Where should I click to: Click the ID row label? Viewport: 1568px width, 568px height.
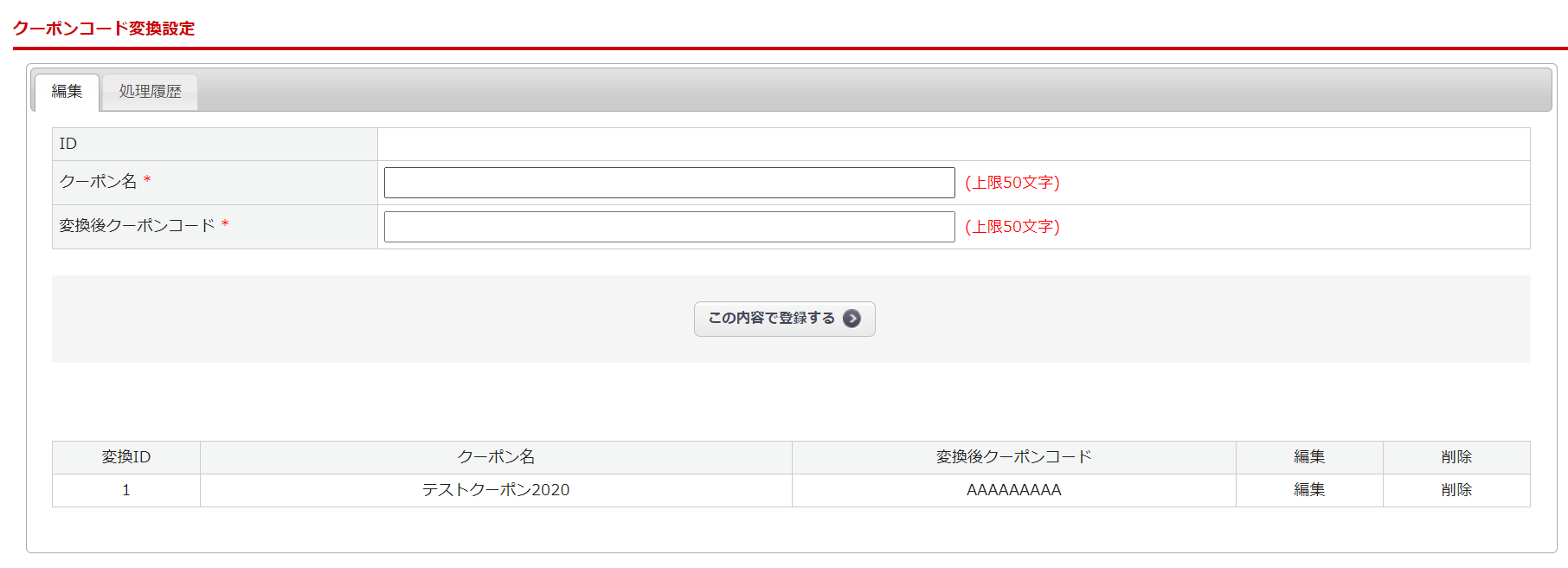point(68,144)
